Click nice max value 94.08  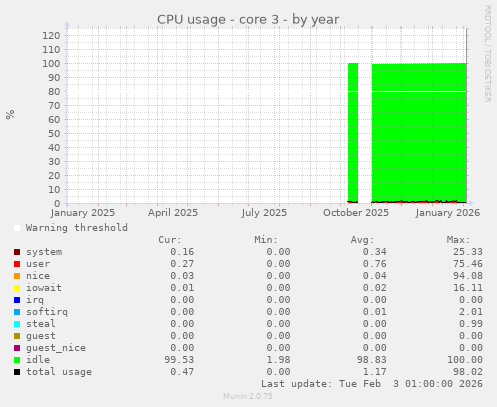[x=468, y=276]
